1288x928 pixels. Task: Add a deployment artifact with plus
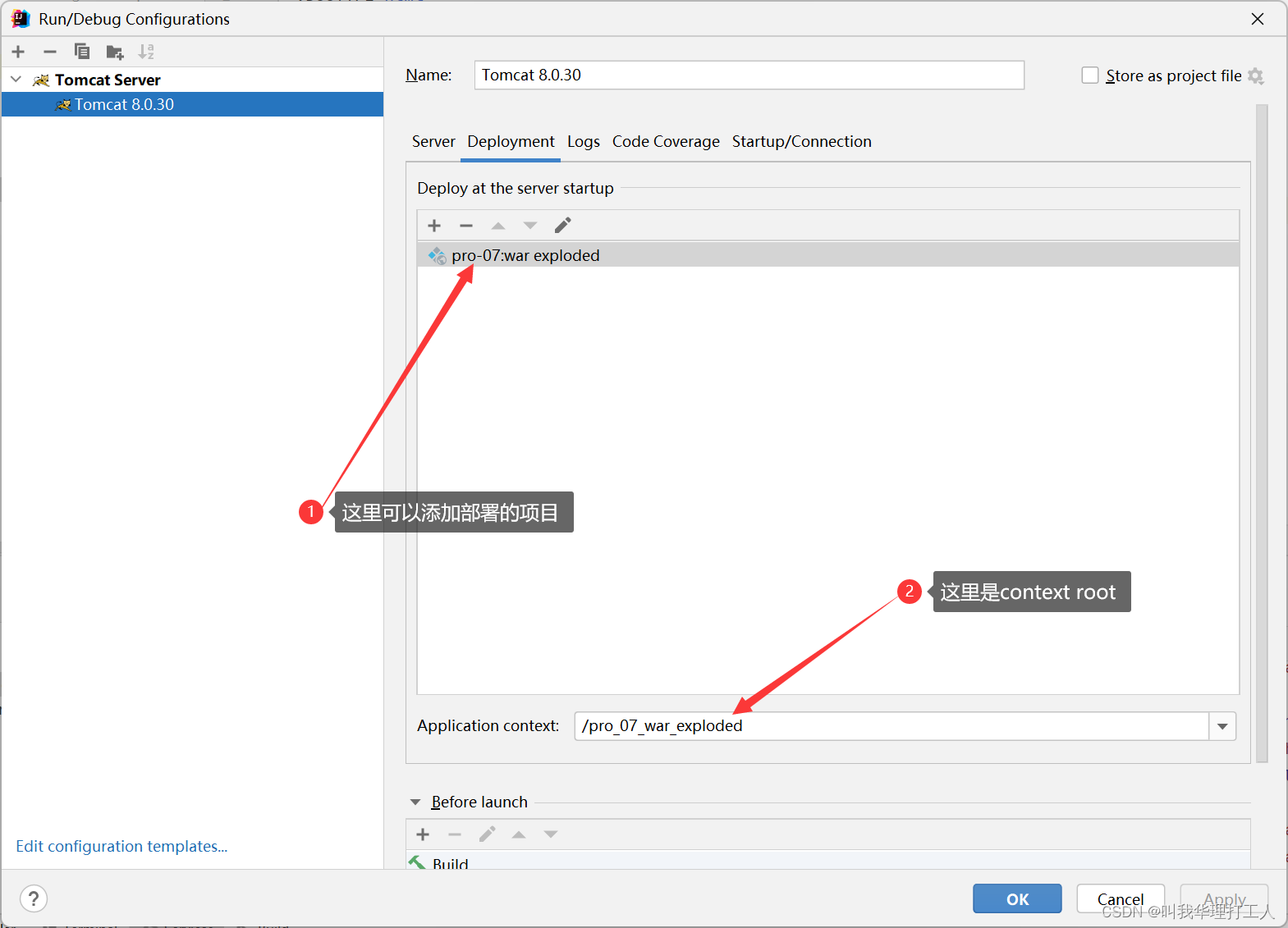(435, 226)
